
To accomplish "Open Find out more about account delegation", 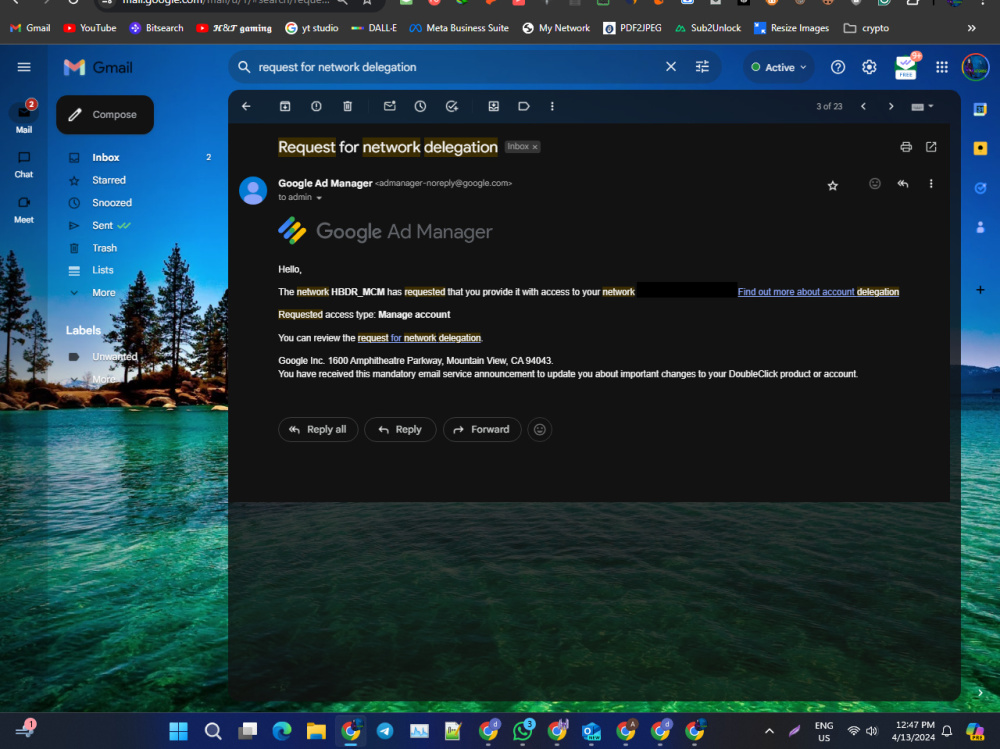I will (x=818, y=292).
